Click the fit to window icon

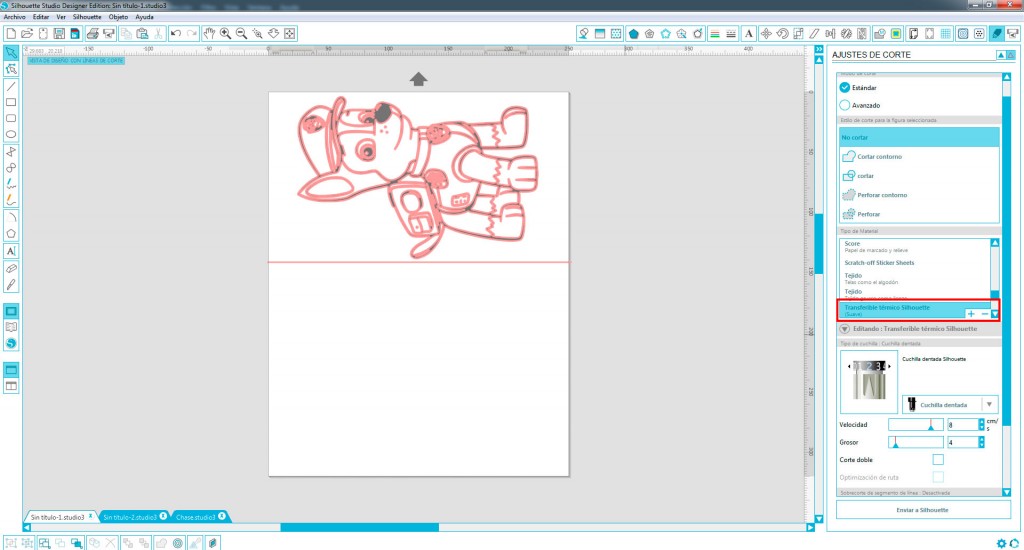point(289,33)
